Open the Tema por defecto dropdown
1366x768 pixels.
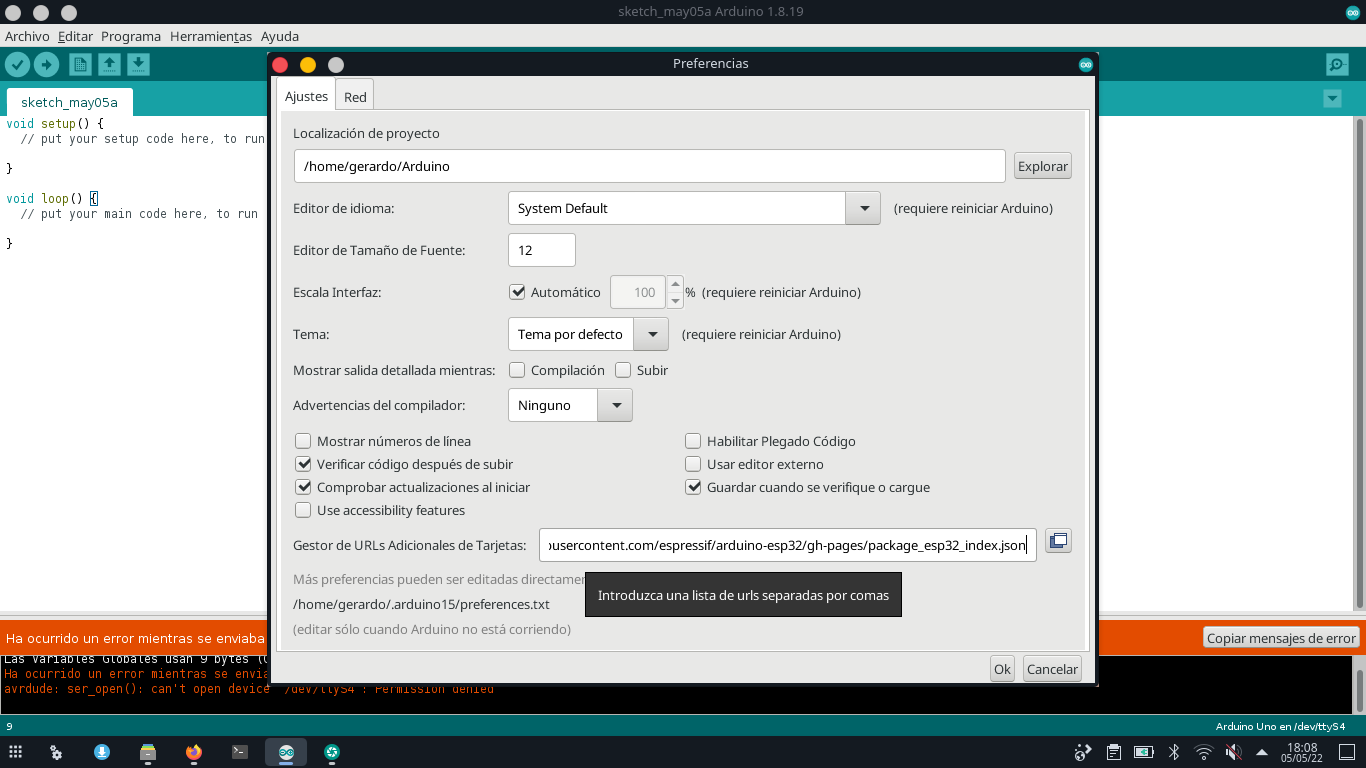(x=588, y=334)
